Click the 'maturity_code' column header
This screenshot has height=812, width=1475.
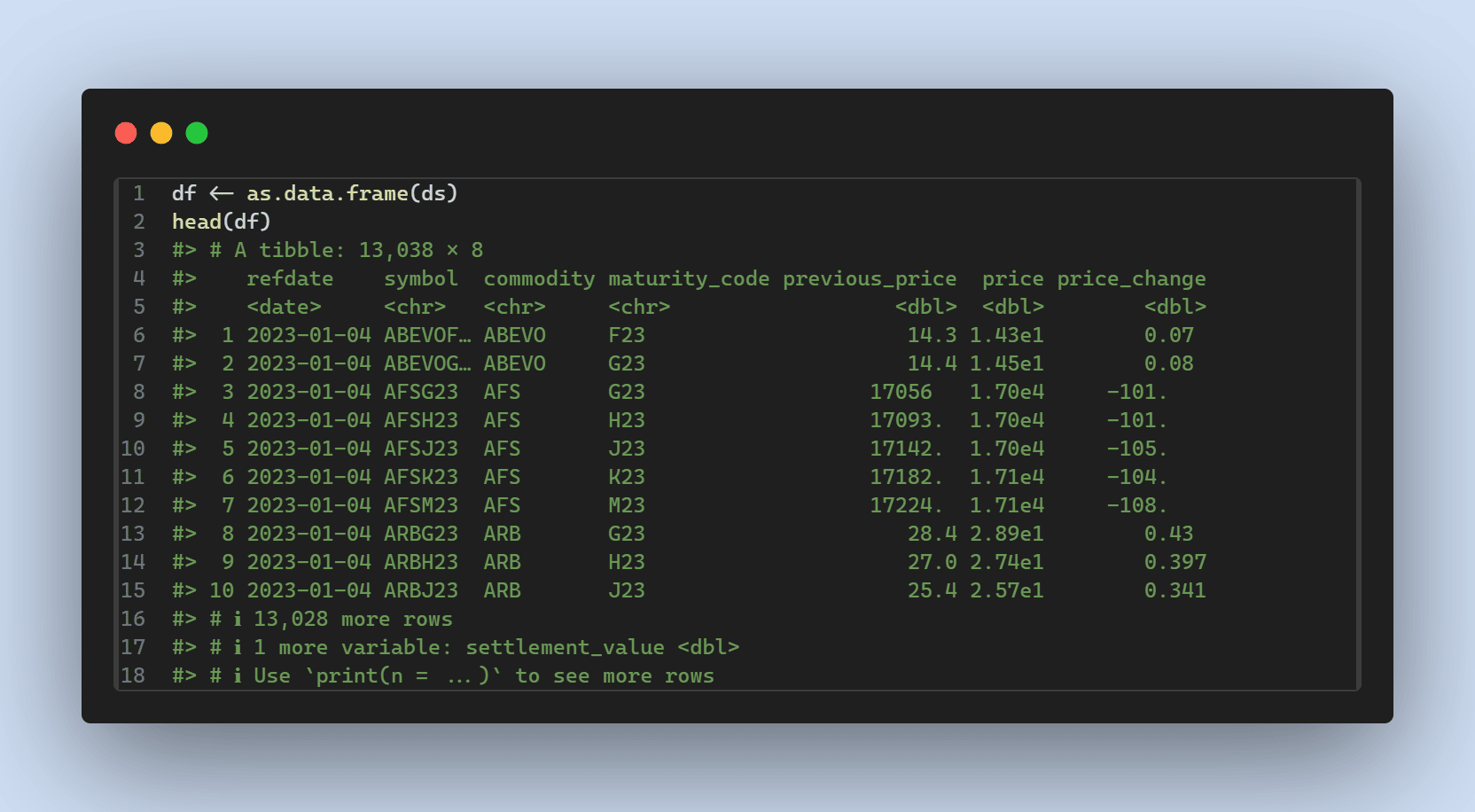689,278
